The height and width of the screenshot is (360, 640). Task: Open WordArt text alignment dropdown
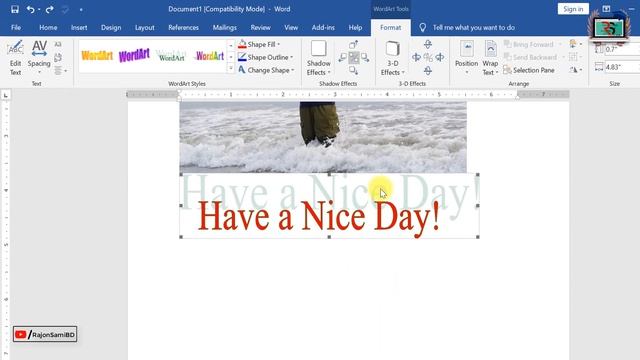[x=60, y=71]
